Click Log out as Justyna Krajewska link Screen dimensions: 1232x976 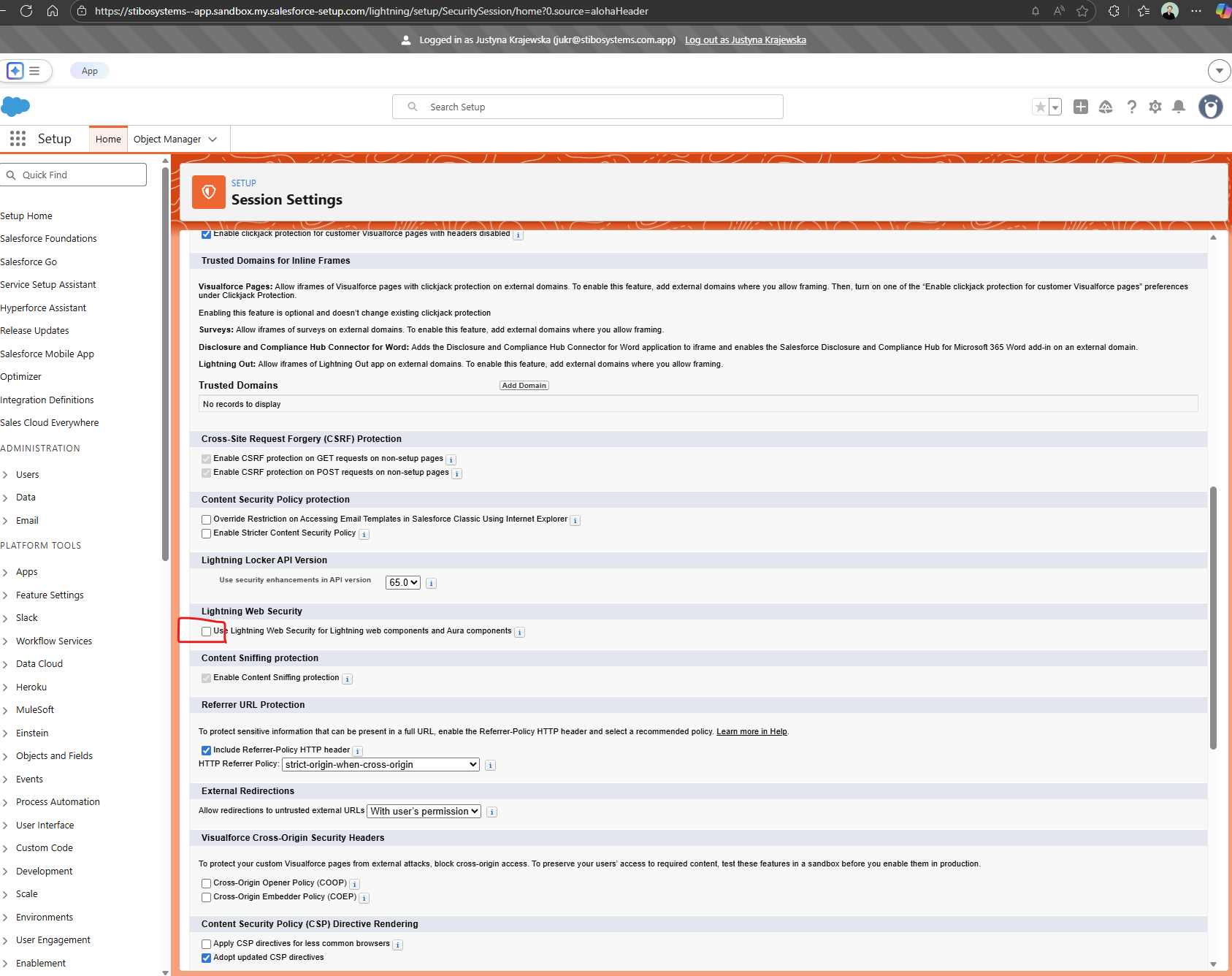tap(745, 40)
